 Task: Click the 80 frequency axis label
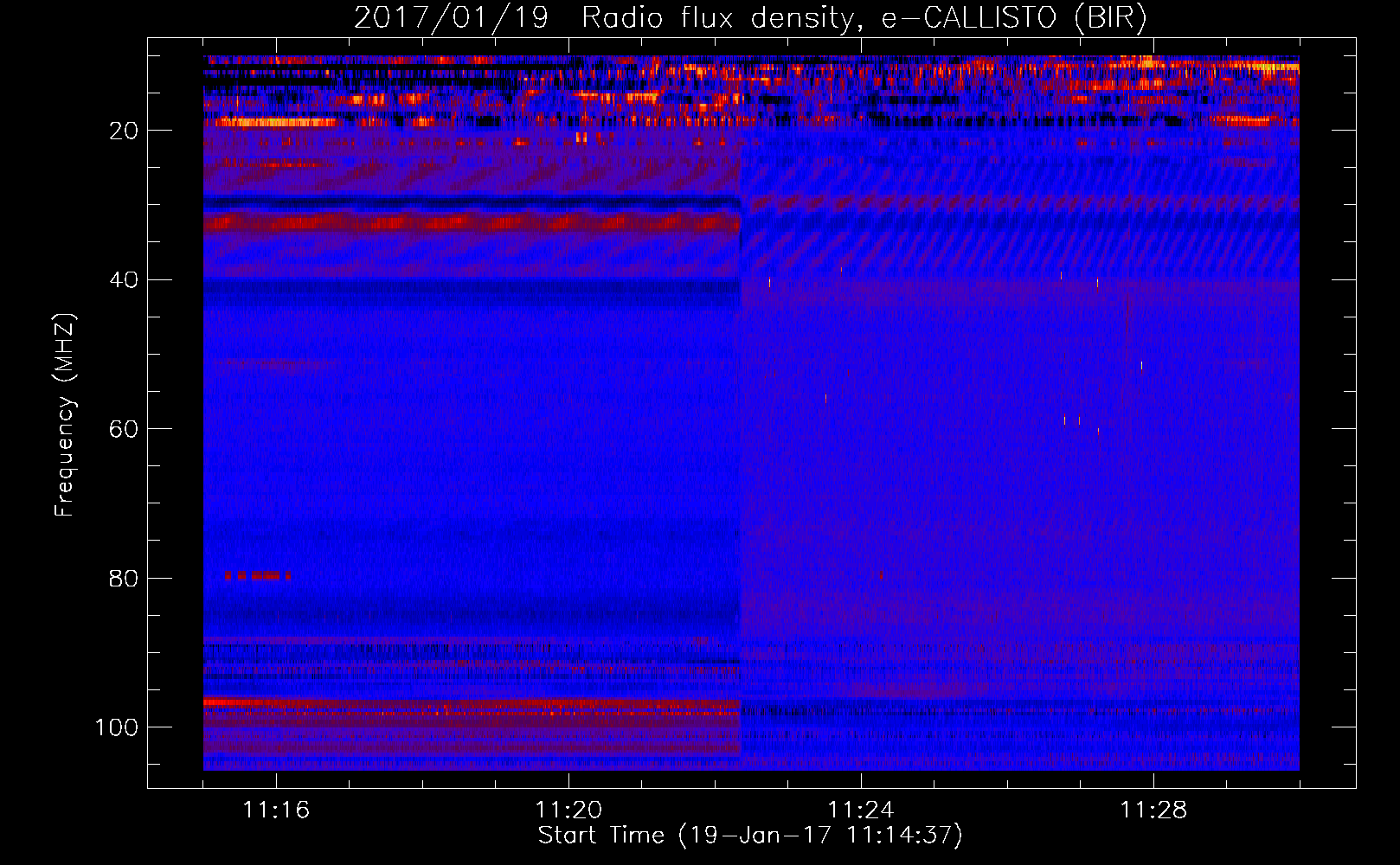coord(124,579)
